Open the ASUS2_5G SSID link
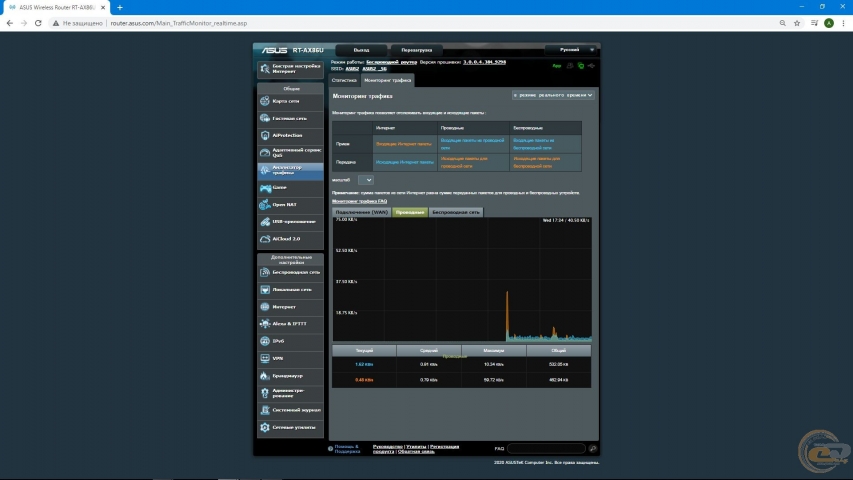The height and width of the screenshot is (480, 853). tap(374, 69)
